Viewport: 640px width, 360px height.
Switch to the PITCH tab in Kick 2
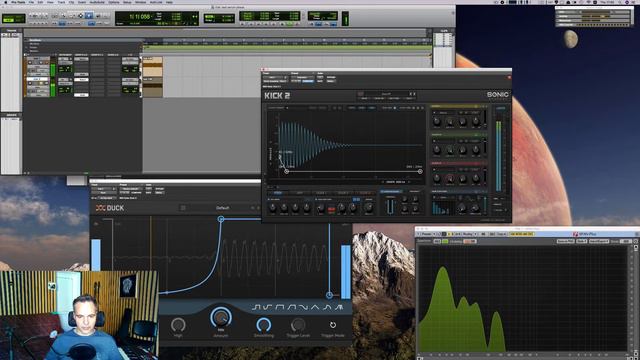pos(278,193)
